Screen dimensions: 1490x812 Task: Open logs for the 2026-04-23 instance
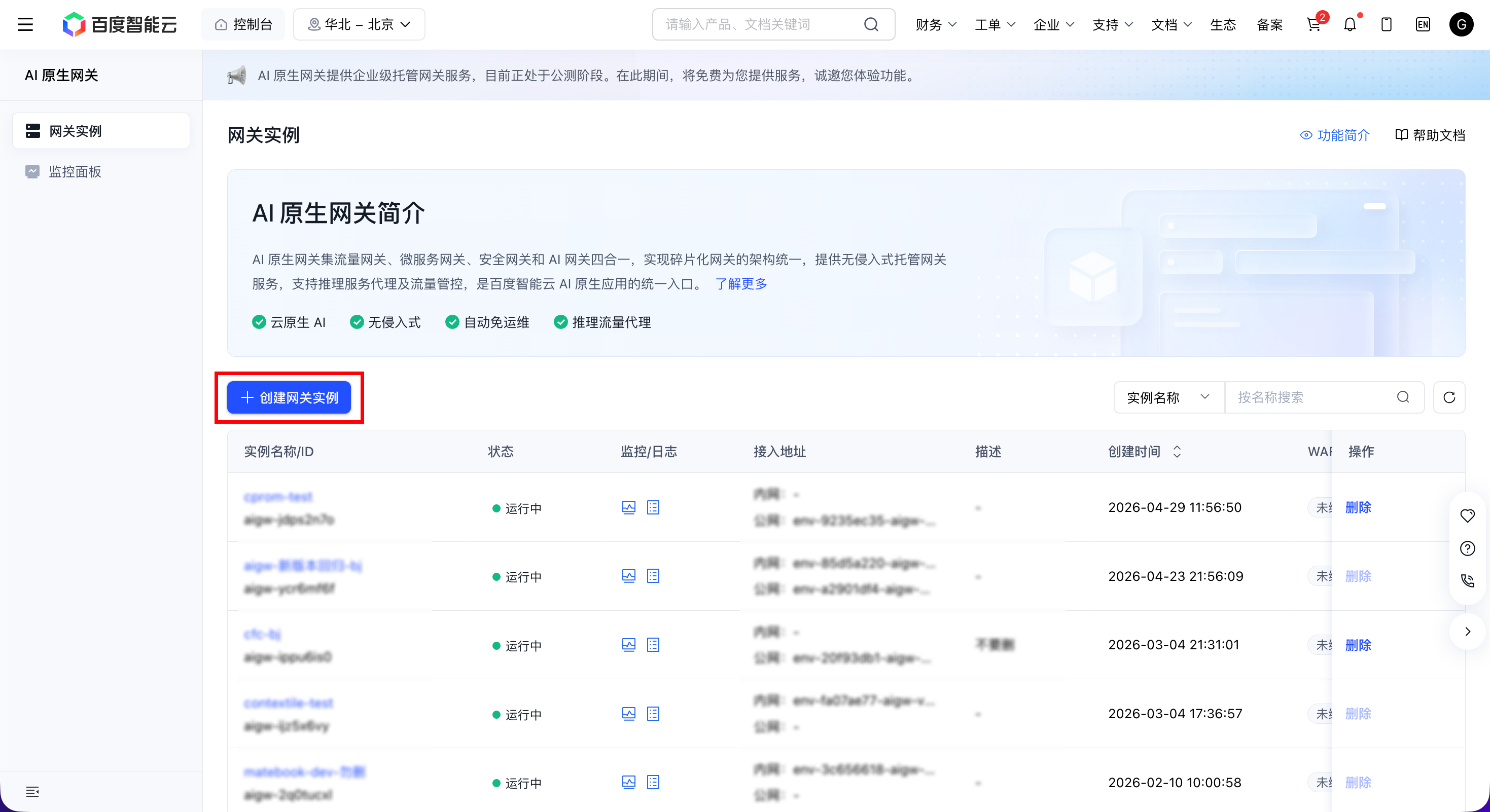(x=653, y=576)
